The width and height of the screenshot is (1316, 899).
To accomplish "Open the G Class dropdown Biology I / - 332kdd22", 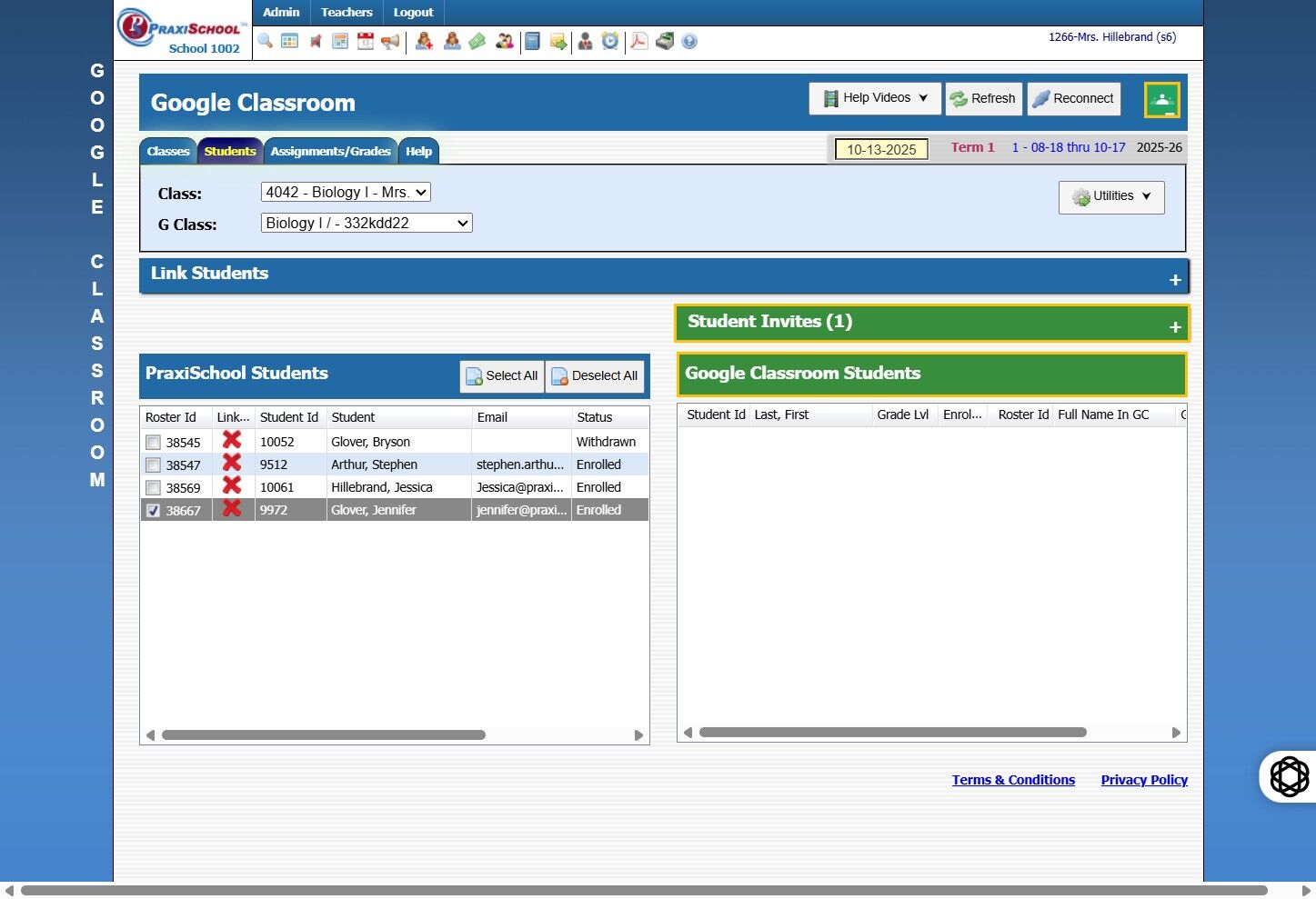I will pyautogui.click(x=367, y=223).
